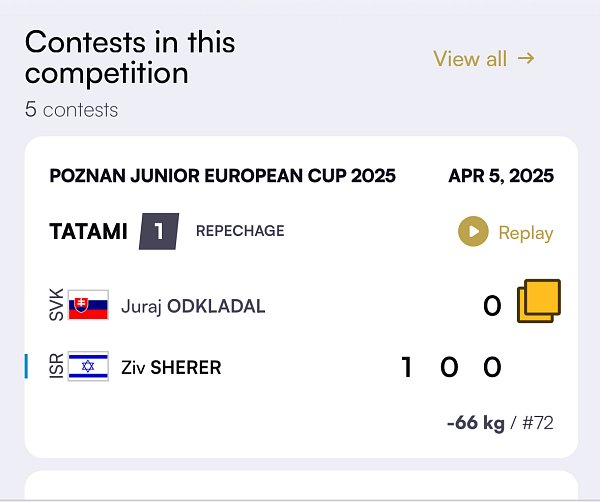Open Juraj ODKLADAL's profile name

pyautogui.click(x=193, y=306)
